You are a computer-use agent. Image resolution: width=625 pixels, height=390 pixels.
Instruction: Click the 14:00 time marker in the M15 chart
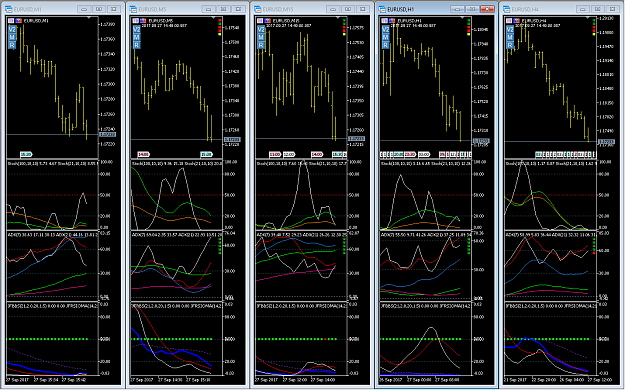tap(316, 154)
